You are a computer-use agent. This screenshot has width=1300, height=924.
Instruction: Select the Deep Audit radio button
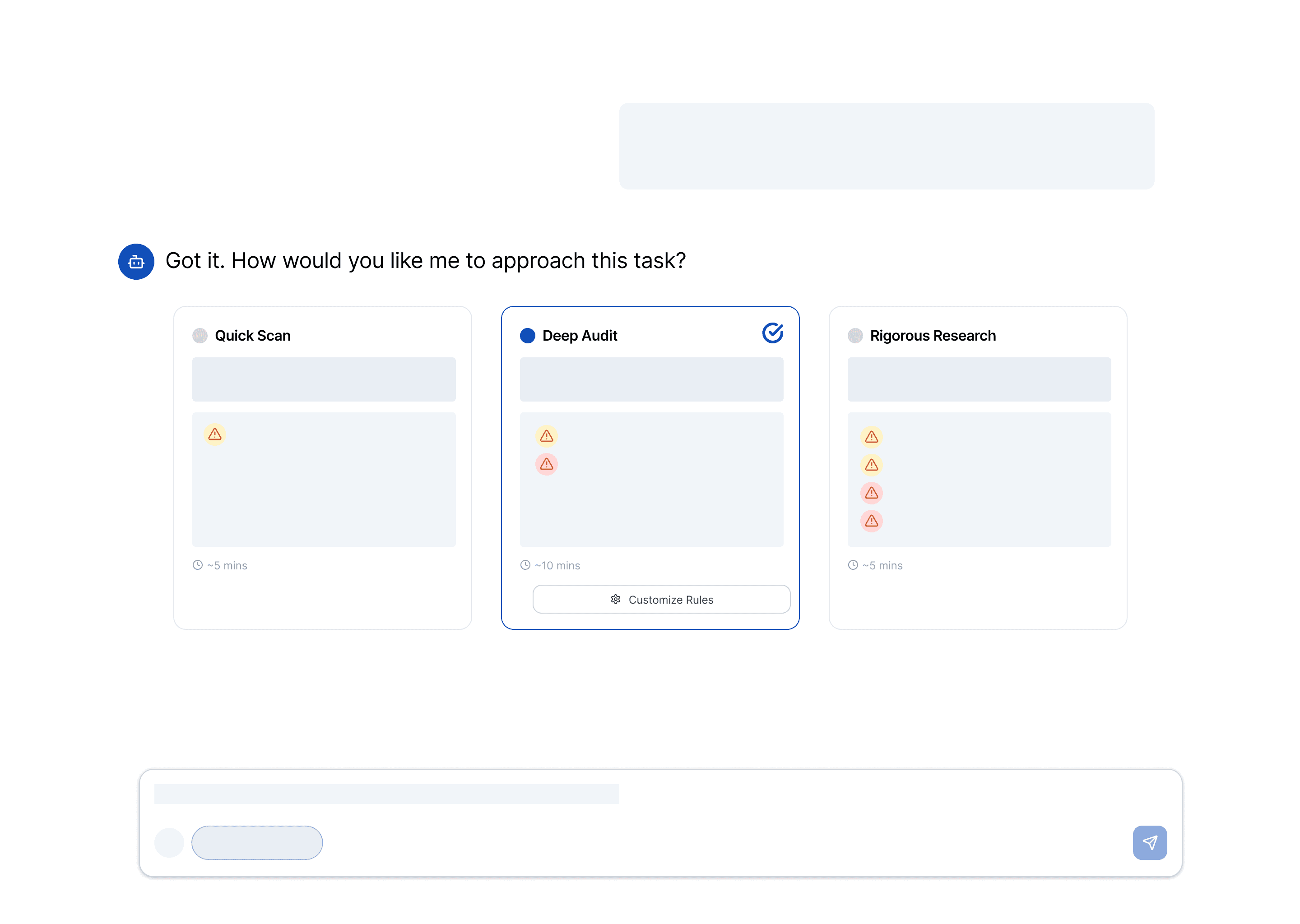[x=527, y=336]
